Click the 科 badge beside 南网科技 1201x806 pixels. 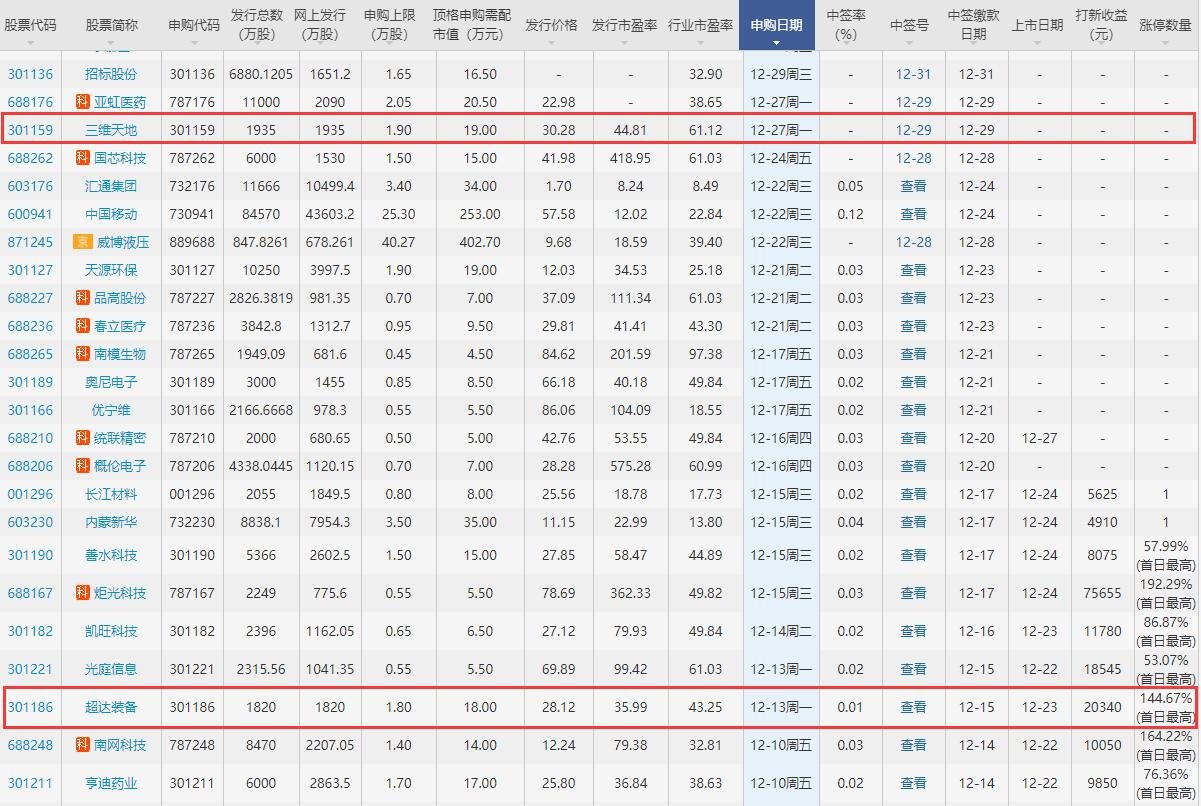pos(83,745)
